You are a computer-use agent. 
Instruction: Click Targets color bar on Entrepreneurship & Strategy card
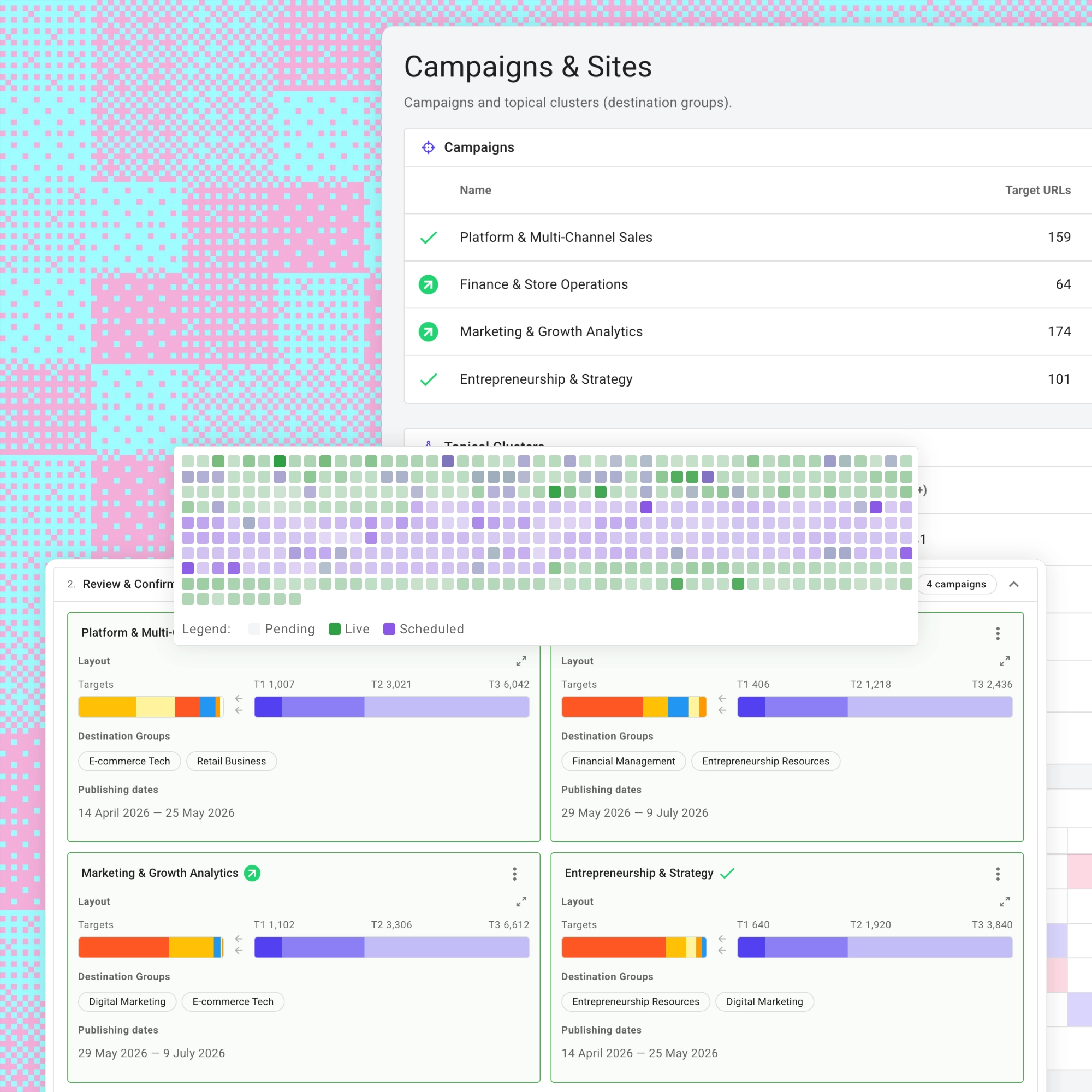pyautogui.click(x=634, y=947)
